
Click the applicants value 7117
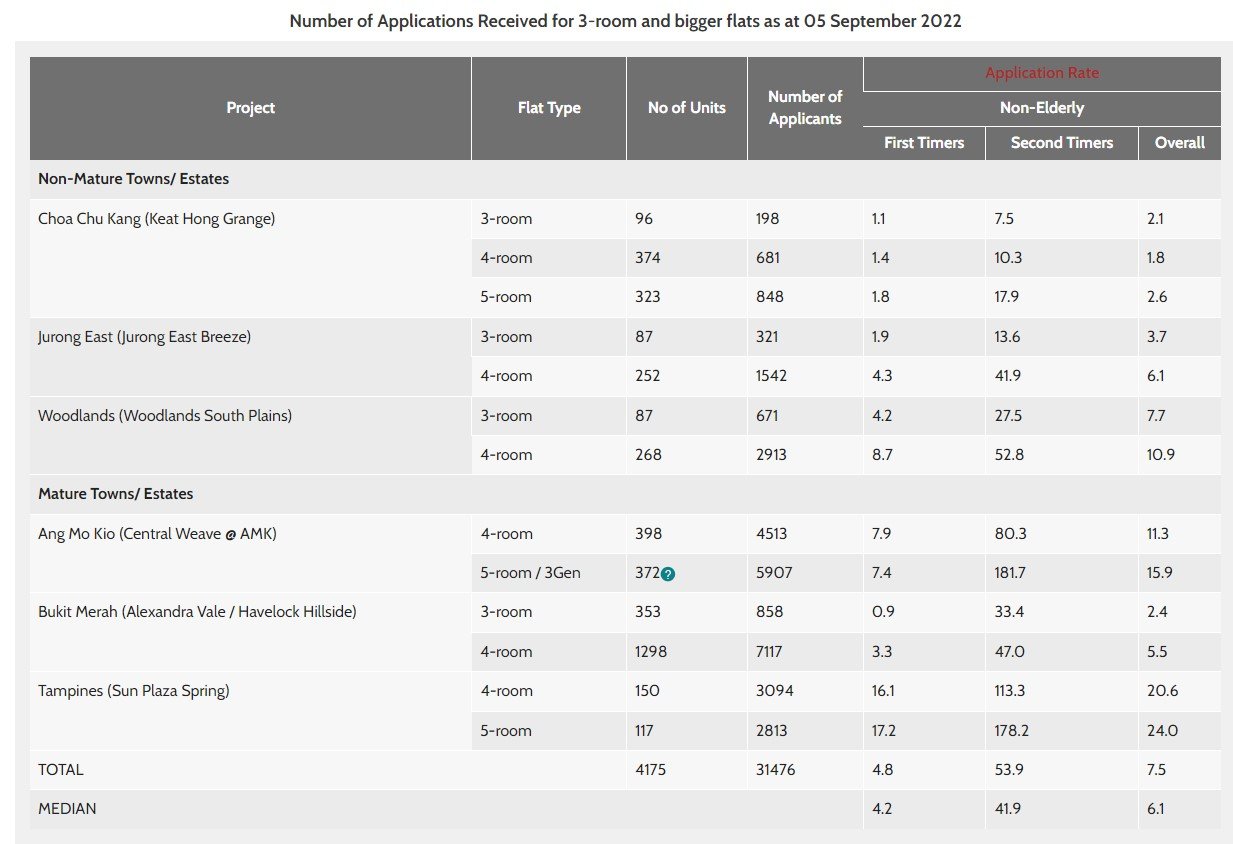[x=770, y=652]
